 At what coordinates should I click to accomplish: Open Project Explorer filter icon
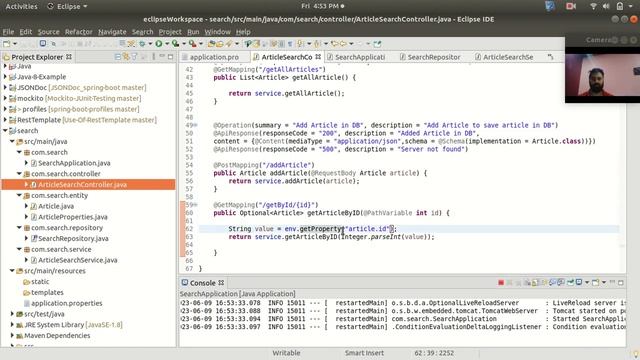click(x=134, y=57)
